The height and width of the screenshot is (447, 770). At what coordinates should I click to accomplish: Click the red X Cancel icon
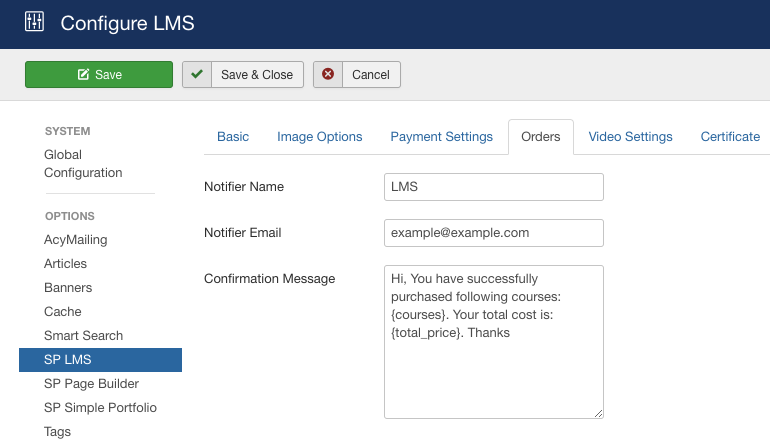click(328, 75)
